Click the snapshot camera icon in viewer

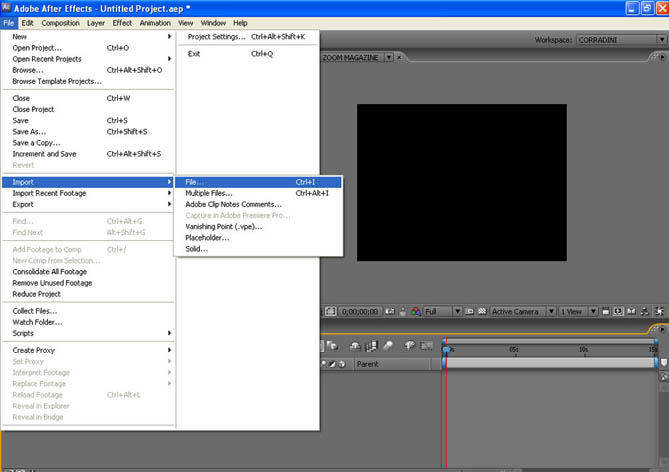coord(388,311)
